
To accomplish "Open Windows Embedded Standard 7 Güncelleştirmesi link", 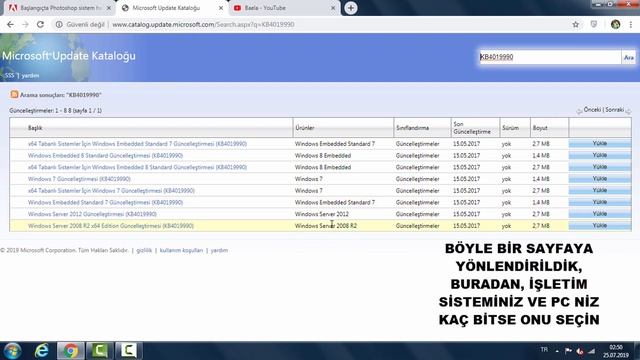I will (x=105, y=202).
